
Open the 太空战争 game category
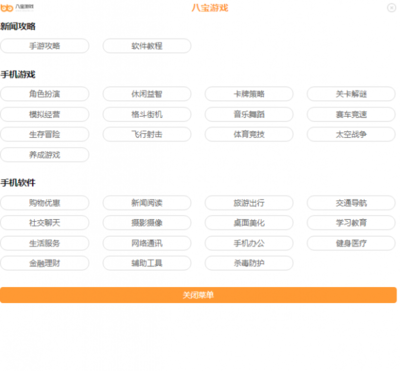351,134
